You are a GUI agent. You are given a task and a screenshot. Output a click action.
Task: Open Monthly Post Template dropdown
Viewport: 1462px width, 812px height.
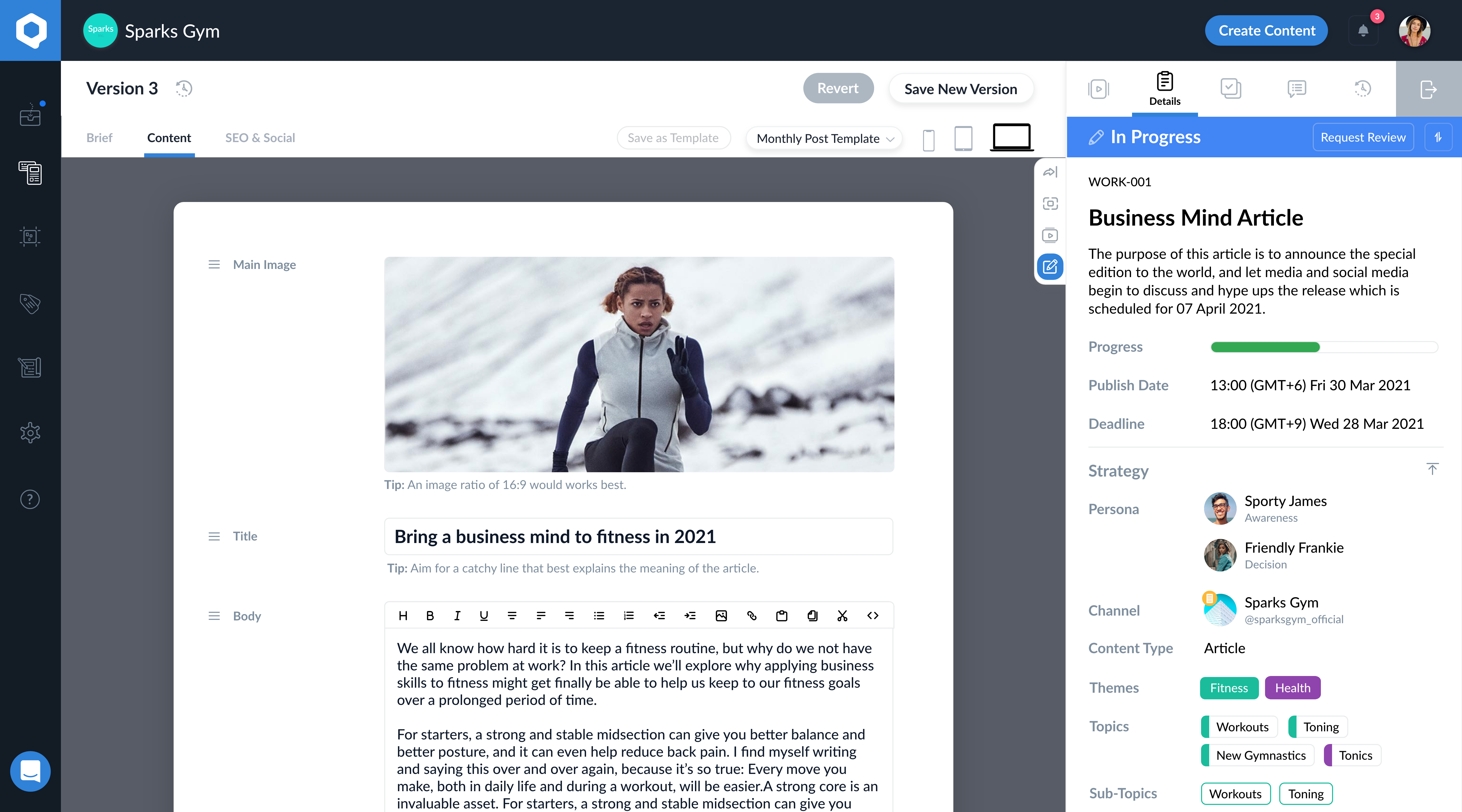point(824,139)
